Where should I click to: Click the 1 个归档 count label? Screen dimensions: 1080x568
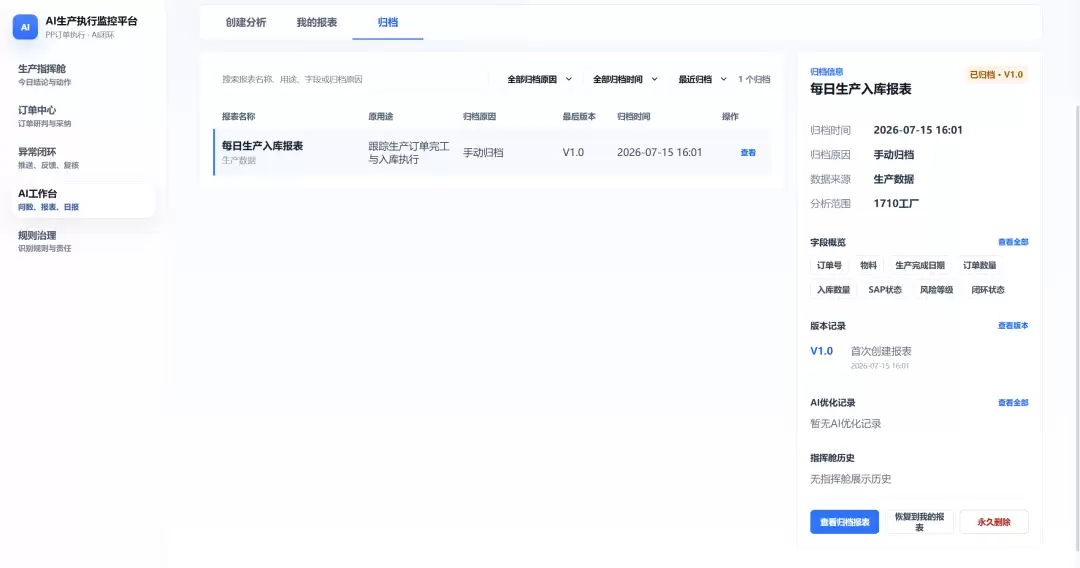(754, 79)
